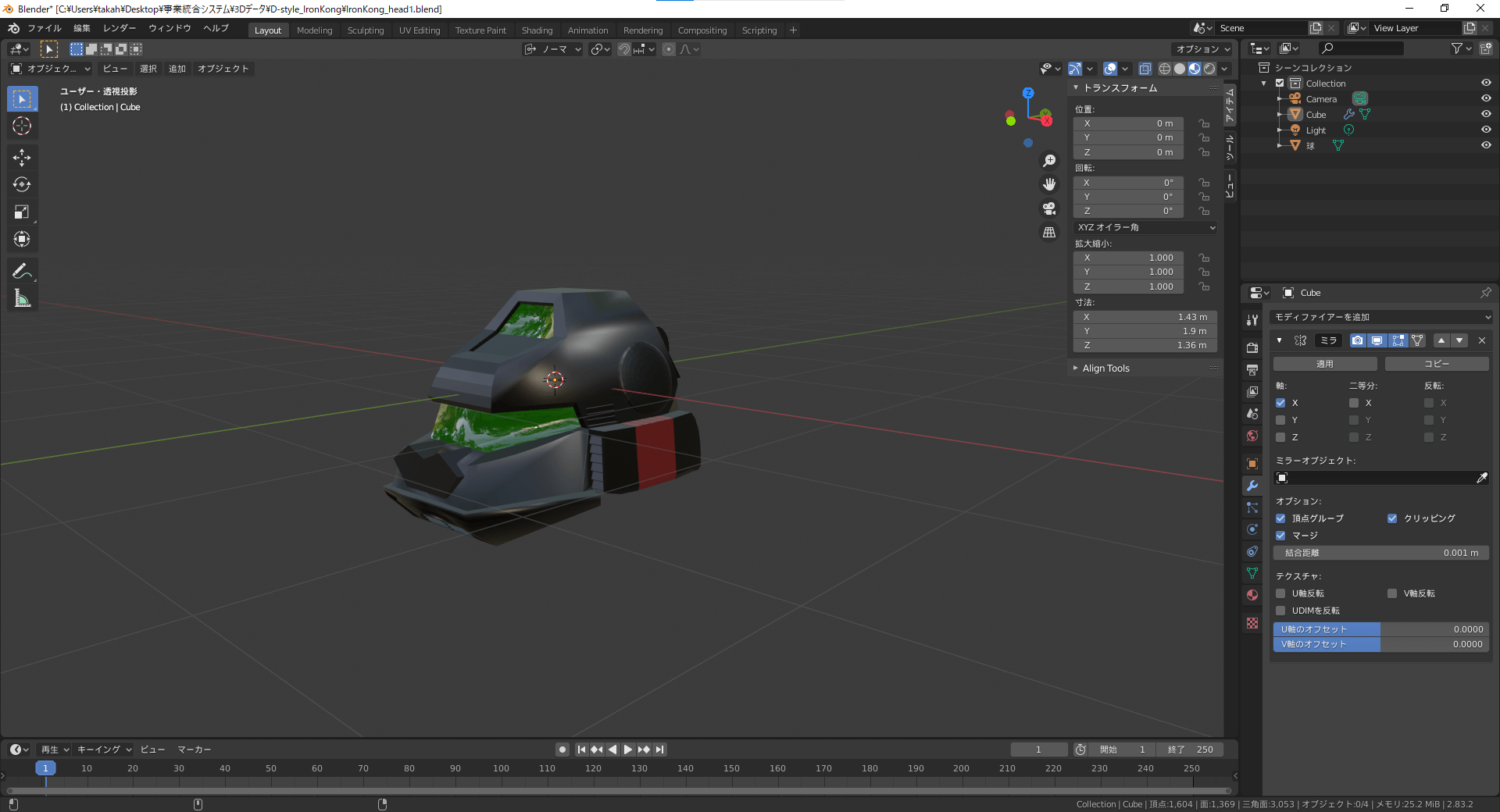Viewport: 1500px width, 812px height.
Task: Open the レンダー menu
Action: click(x=120, y=27)
